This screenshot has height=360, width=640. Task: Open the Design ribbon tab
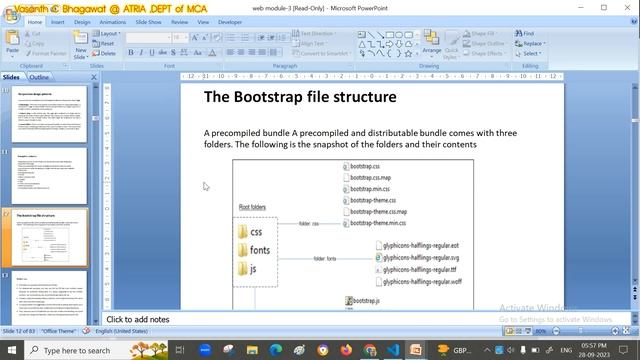(82, 22)
